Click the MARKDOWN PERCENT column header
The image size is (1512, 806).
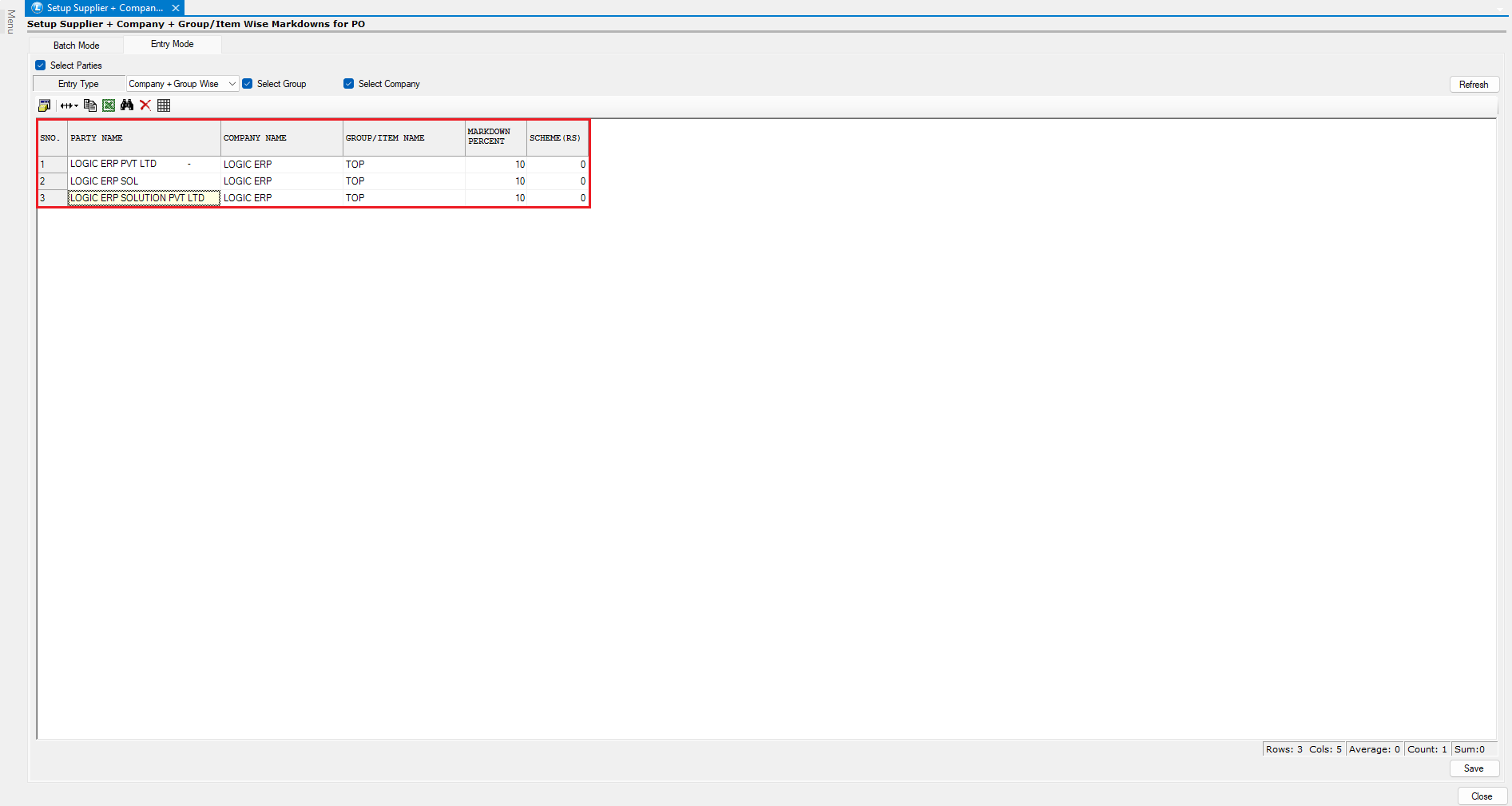click(x=495, y=137)
